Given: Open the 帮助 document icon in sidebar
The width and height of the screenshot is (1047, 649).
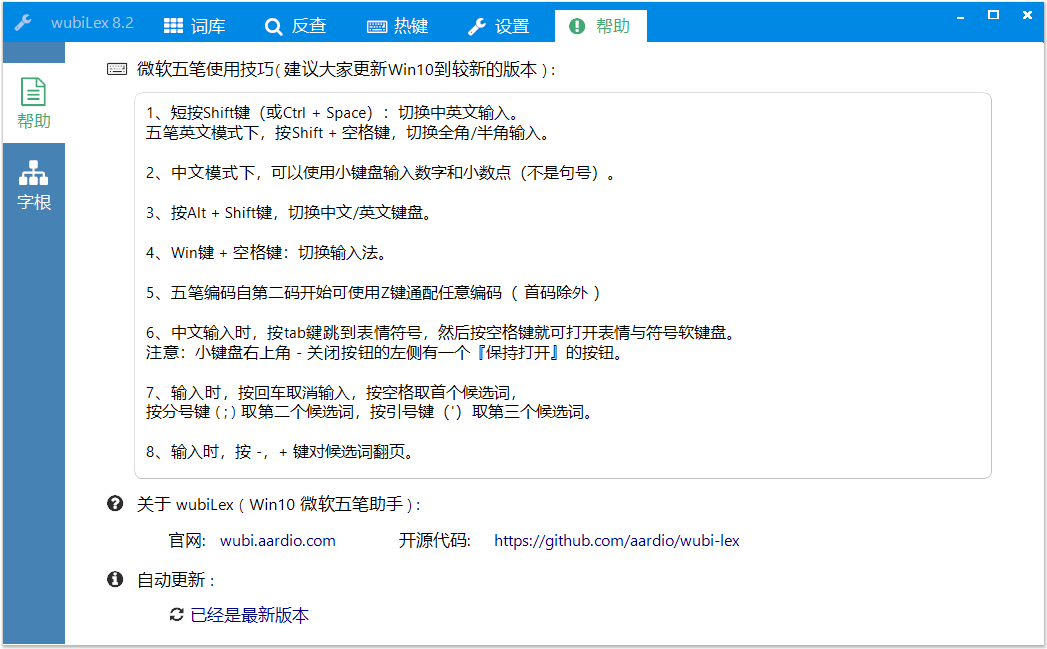Looking at the screenshot, I should 33,92.
